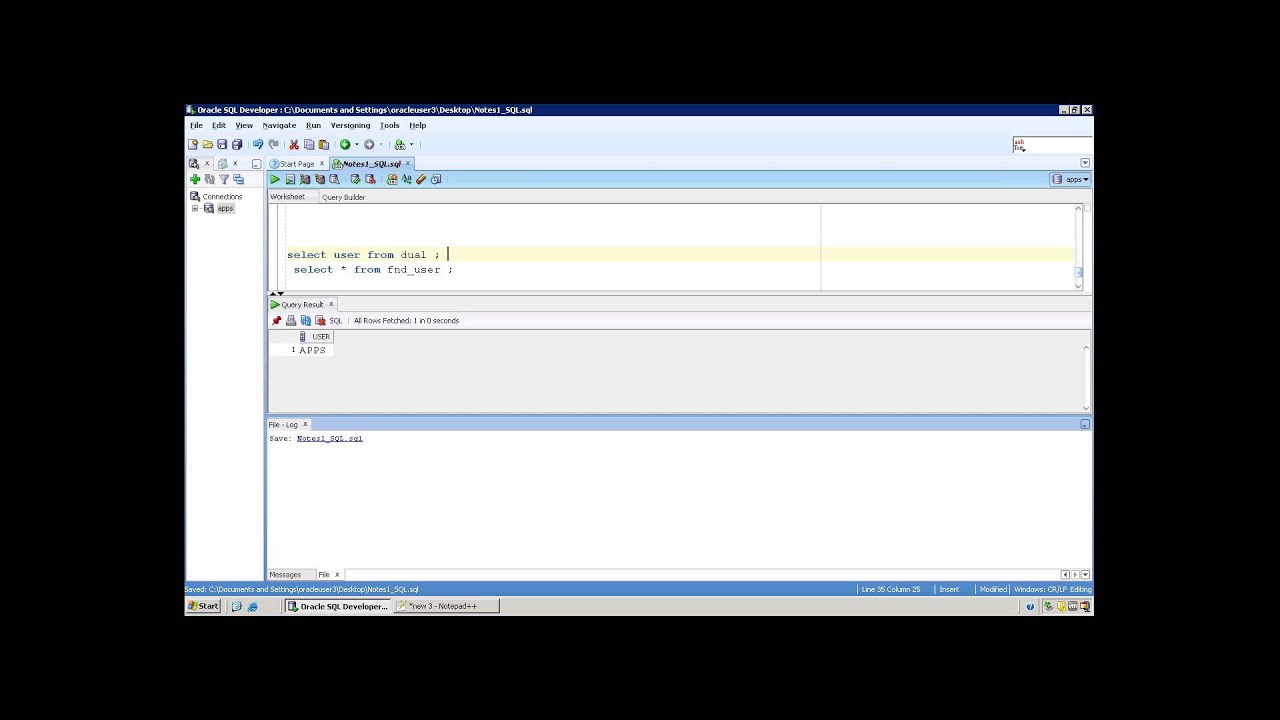
Task: Open the Back navigation history dropdown arrow
Action: pyautogui.click(x=357, y=144)
